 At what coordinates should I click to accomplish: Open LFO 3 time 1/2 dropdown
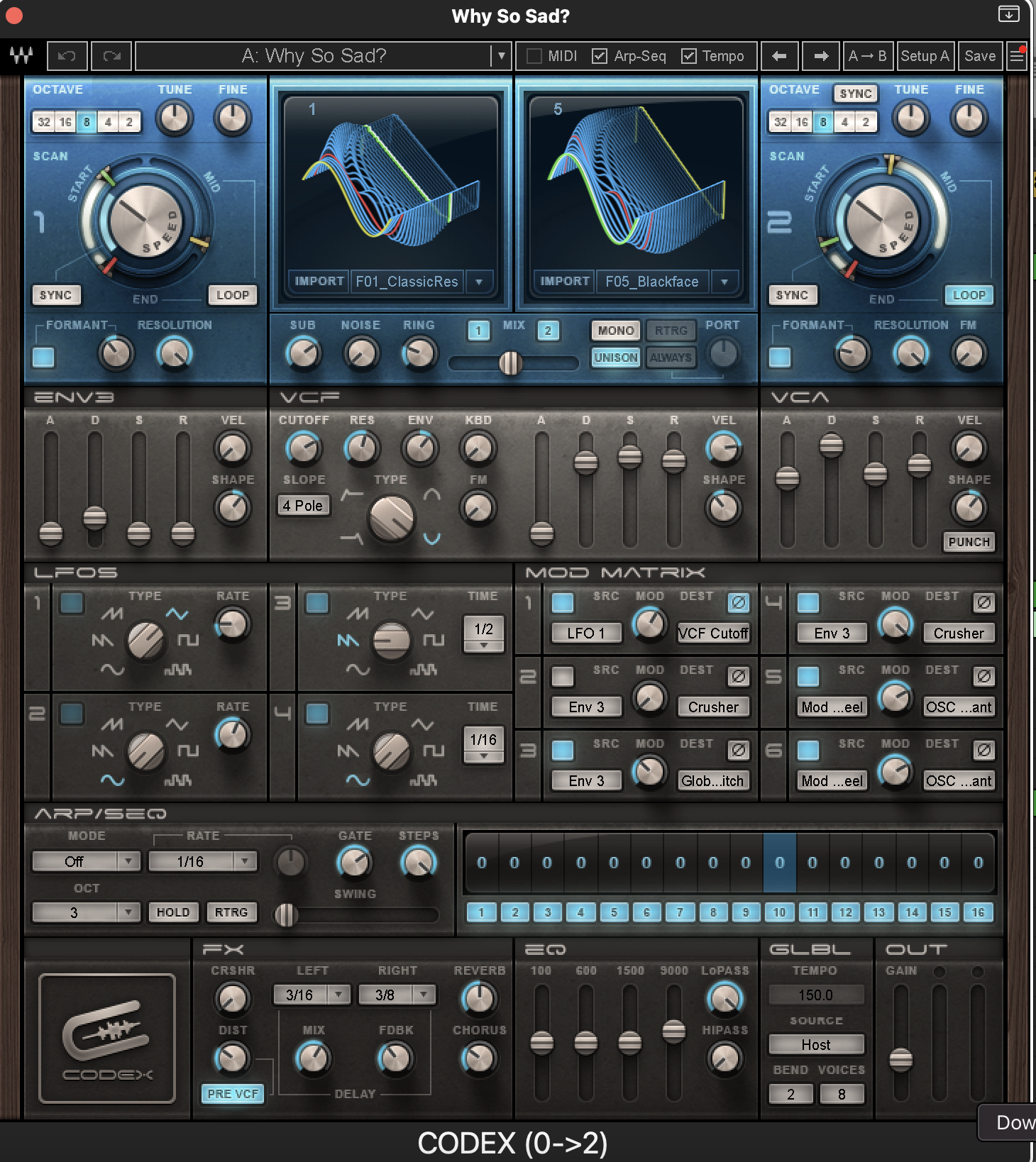click(484, 633)
